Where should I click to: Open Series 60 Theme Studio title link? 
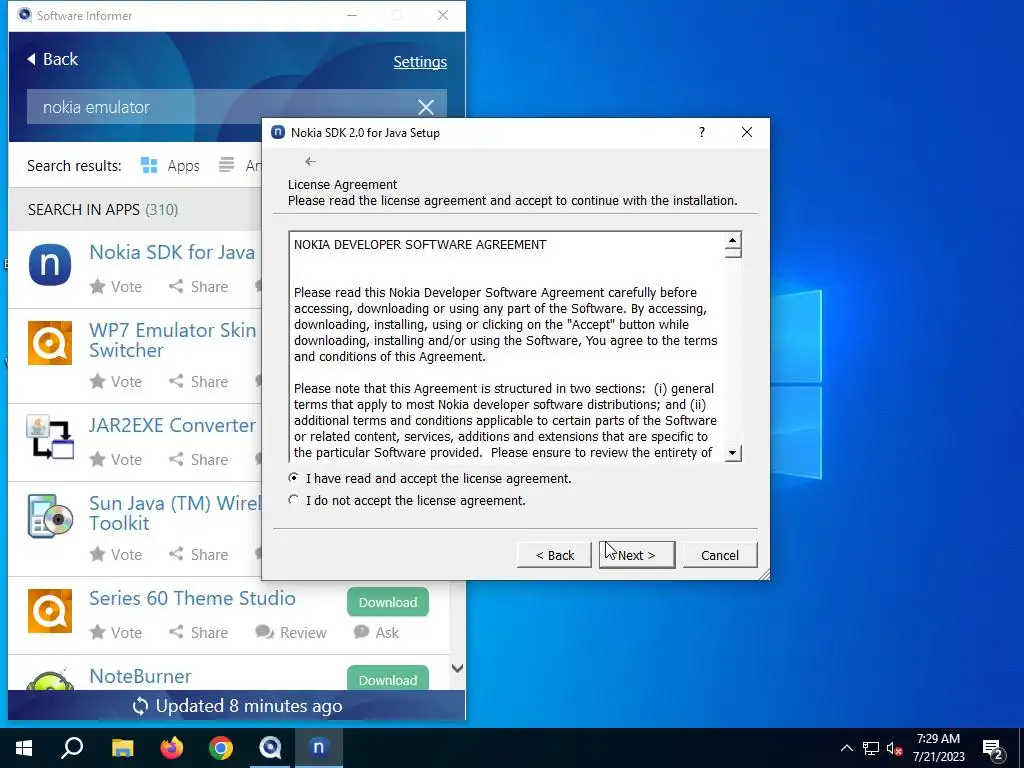pos(192,598)
